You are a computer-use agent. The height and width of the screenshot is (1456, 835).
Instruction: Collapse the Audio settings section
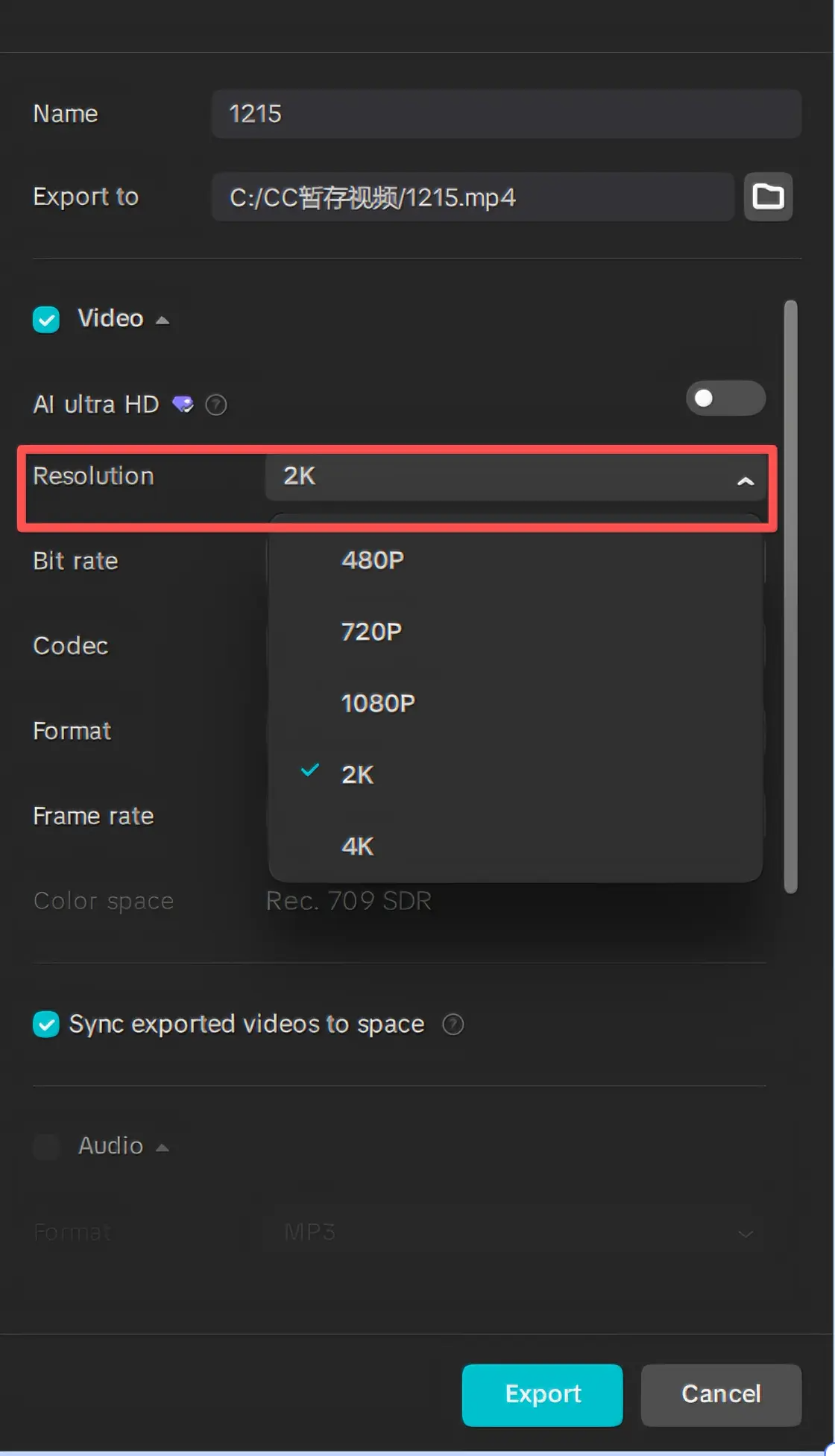[162, 1147]
